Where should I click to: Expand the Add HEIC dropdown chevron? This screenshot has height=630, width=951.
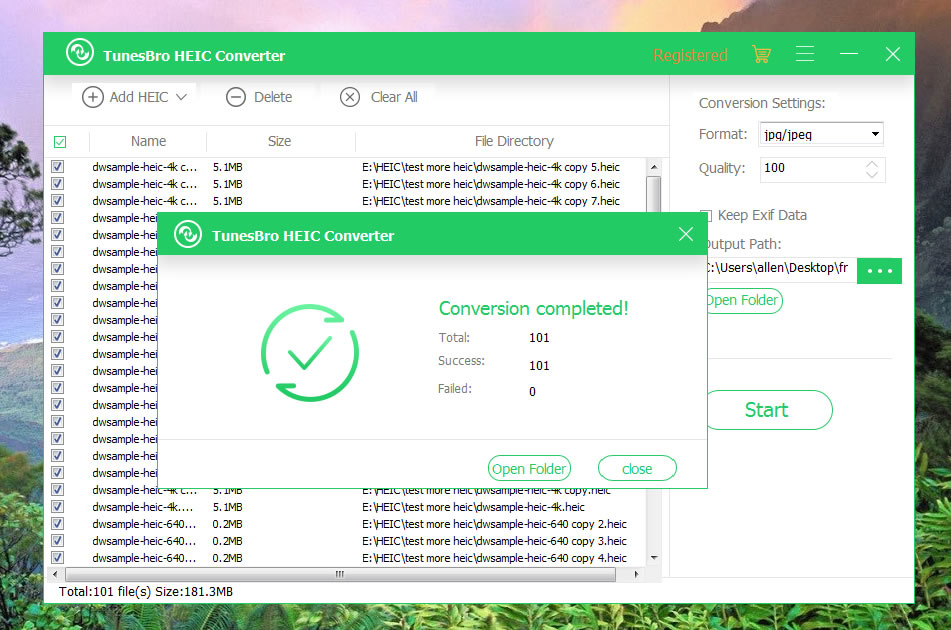(181, 97)
